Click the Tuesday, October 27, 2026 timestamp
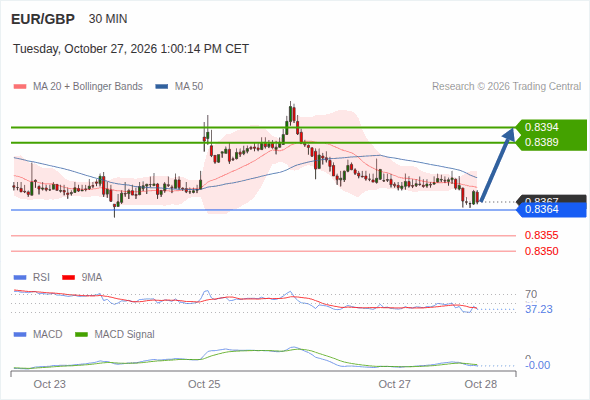 point(131,49)
